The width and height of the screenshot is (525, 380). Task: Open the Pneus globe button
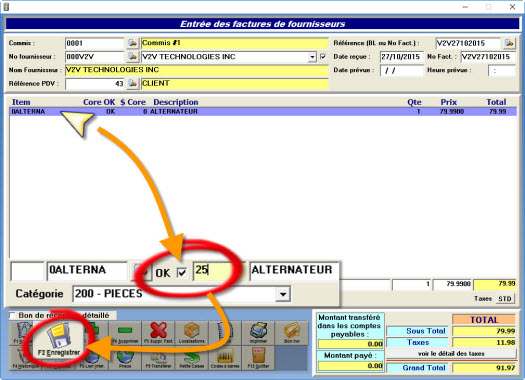125,358
